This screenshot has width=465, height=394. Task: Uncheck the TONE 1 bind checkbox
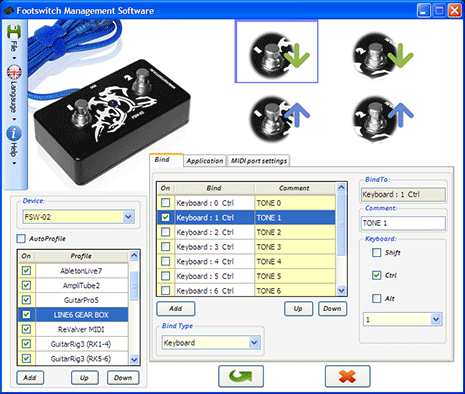[165, 217]
